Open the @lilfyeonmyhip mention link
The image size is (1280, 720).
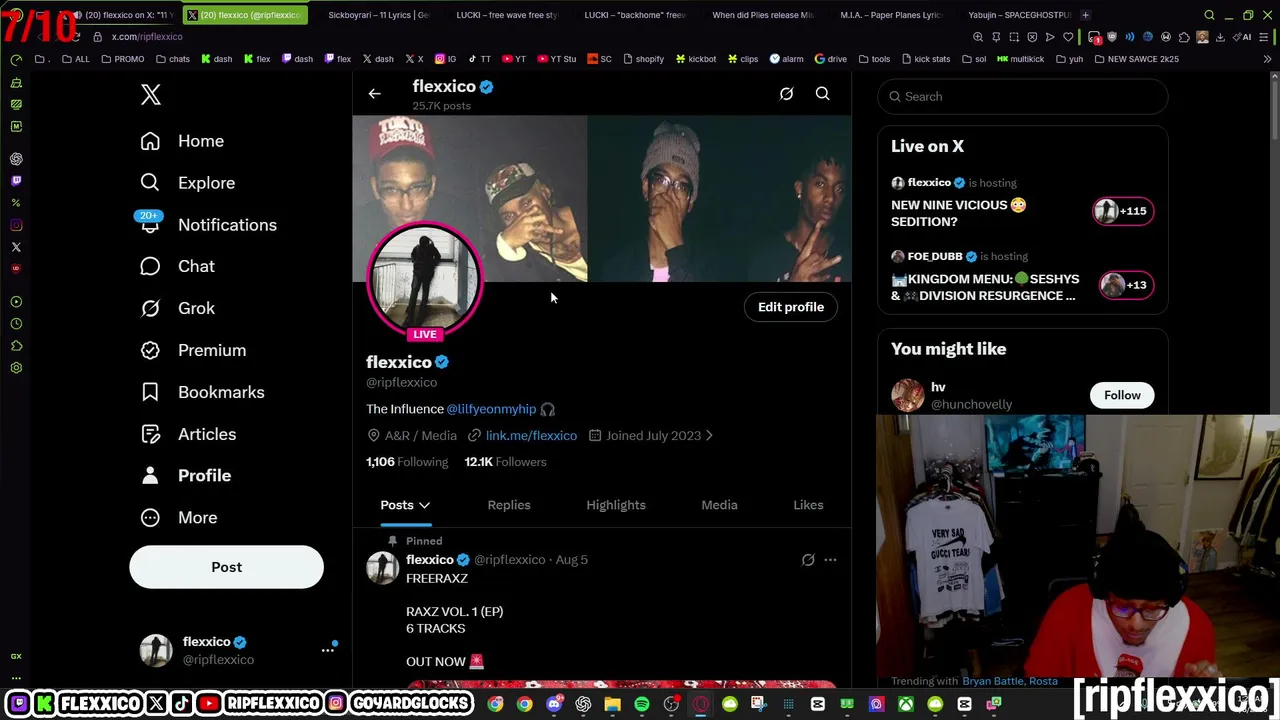click(491, 409)
